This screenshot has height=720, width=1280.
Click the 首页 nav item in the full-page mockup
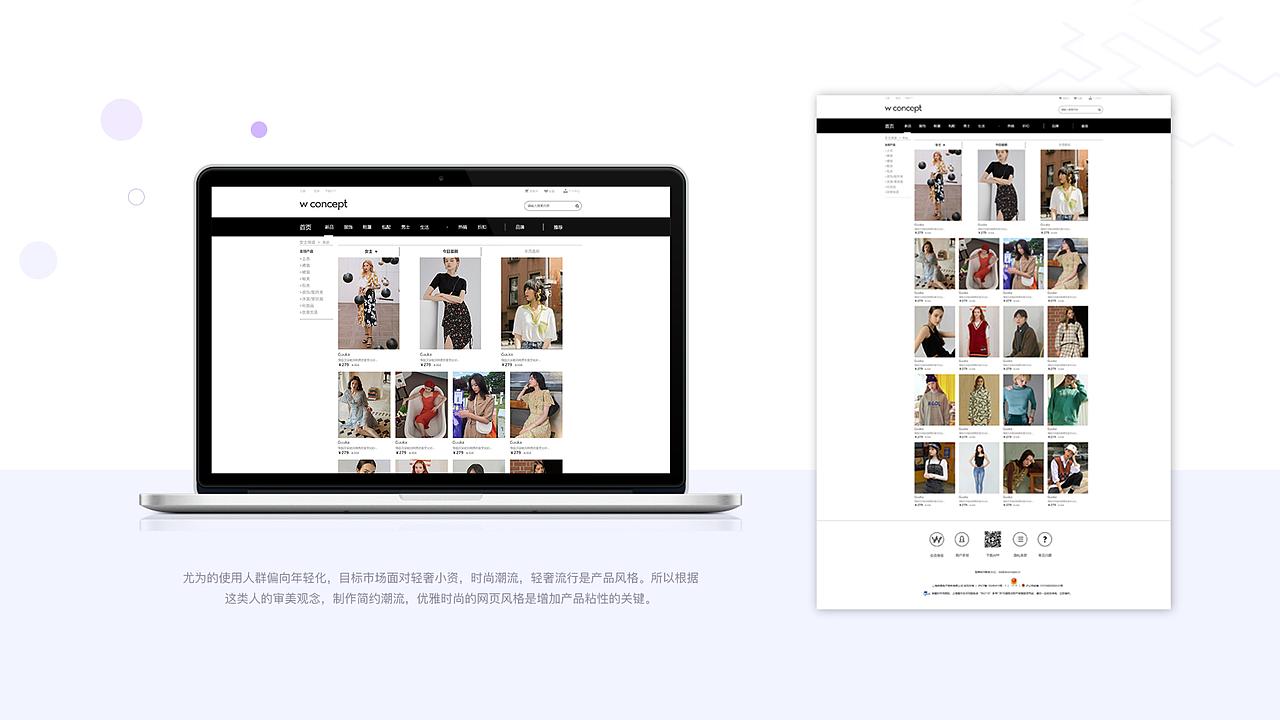pos(890,126)
